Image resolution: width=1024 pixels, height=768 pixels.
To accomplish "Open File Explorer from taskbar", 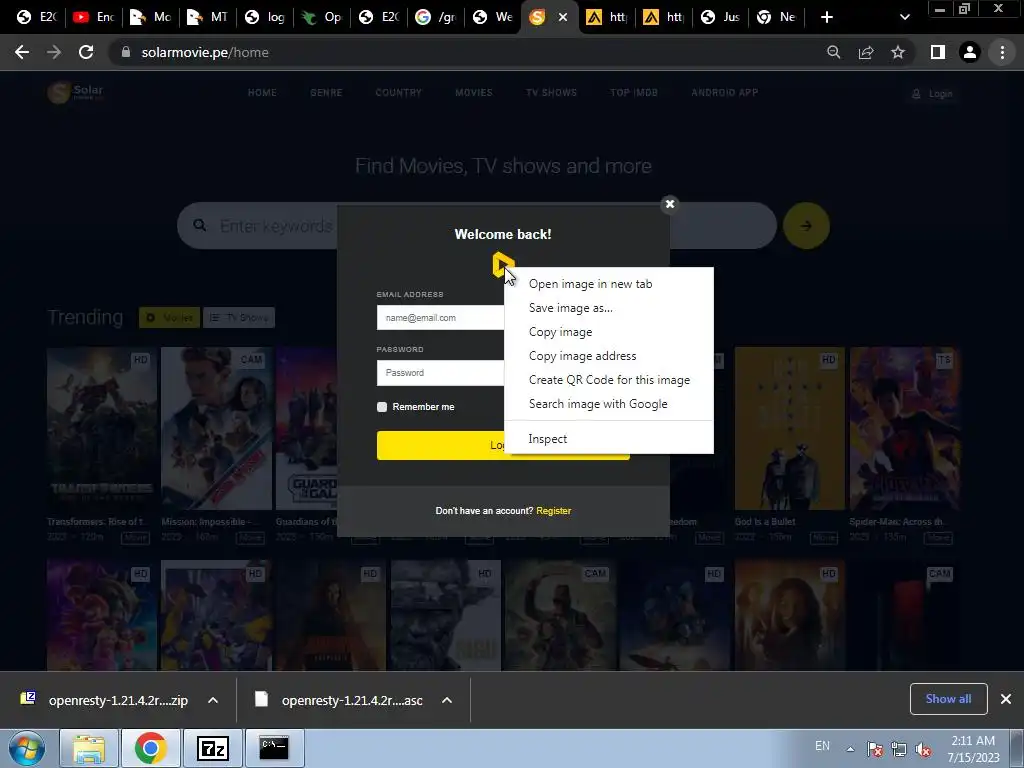I will tap(89, 748).
